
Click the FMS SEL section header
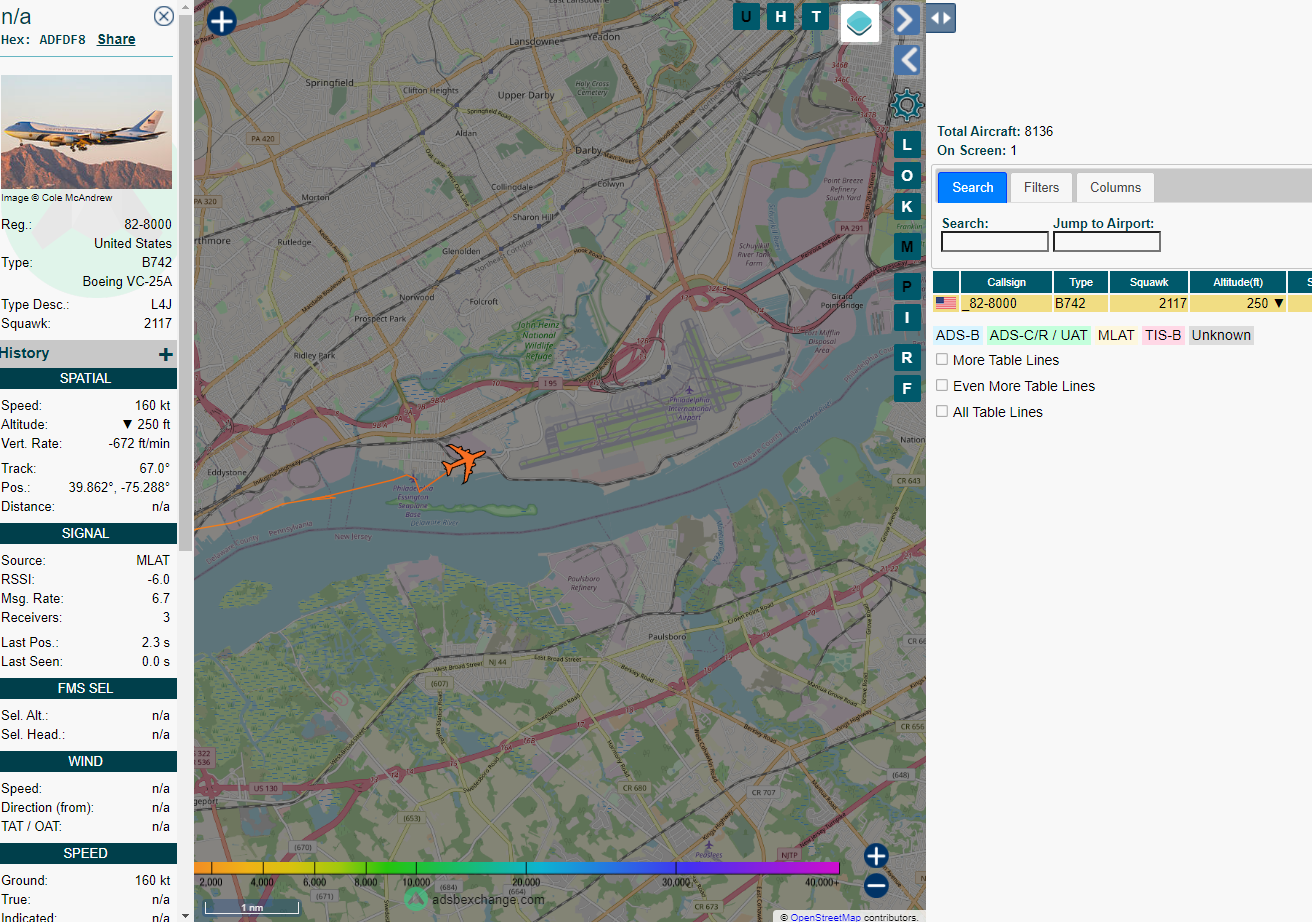(86, 688)
